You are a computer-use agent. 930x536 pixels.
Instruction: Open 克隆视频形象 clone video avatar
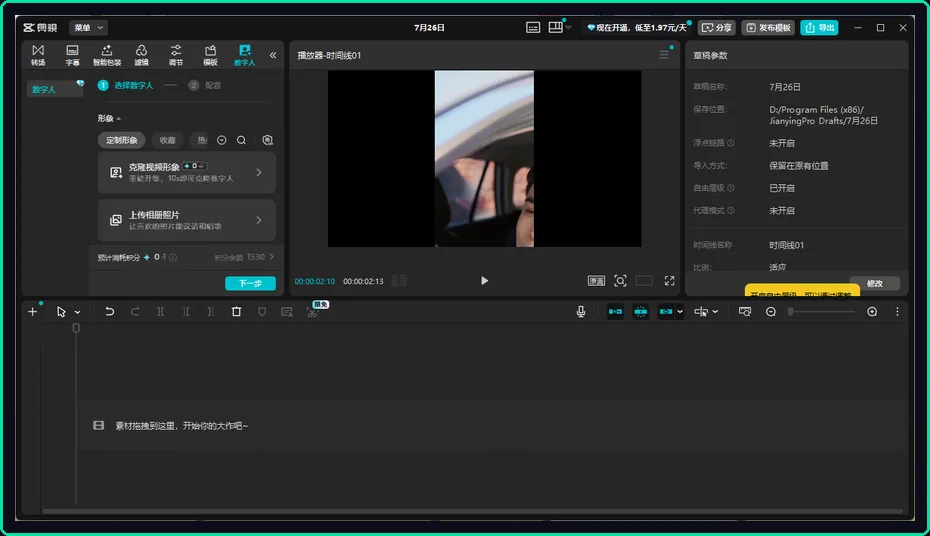tap(187, 172)
